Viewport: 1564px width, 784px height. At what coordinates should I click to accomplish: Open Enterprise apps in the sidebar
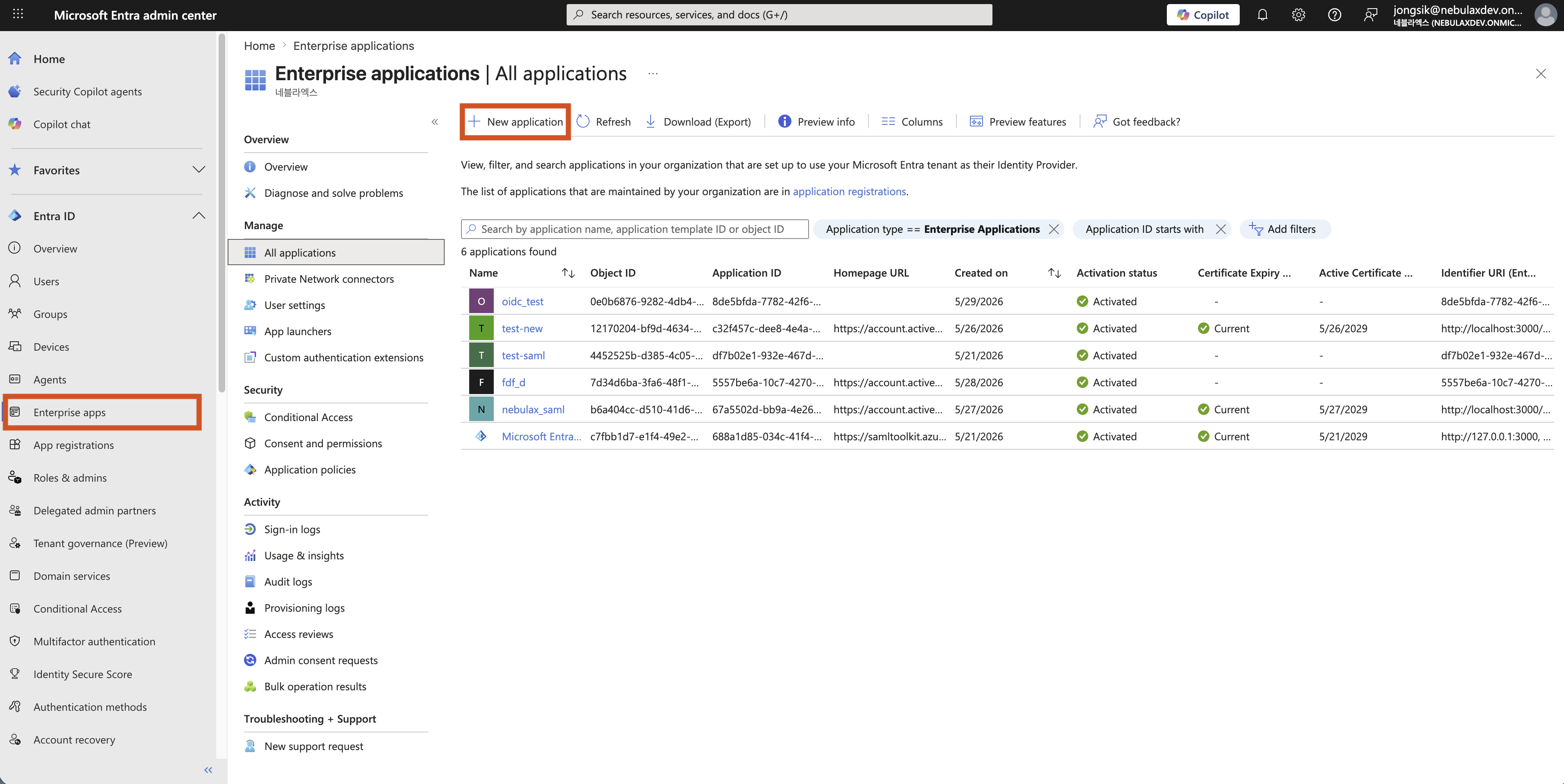(102, 412)
